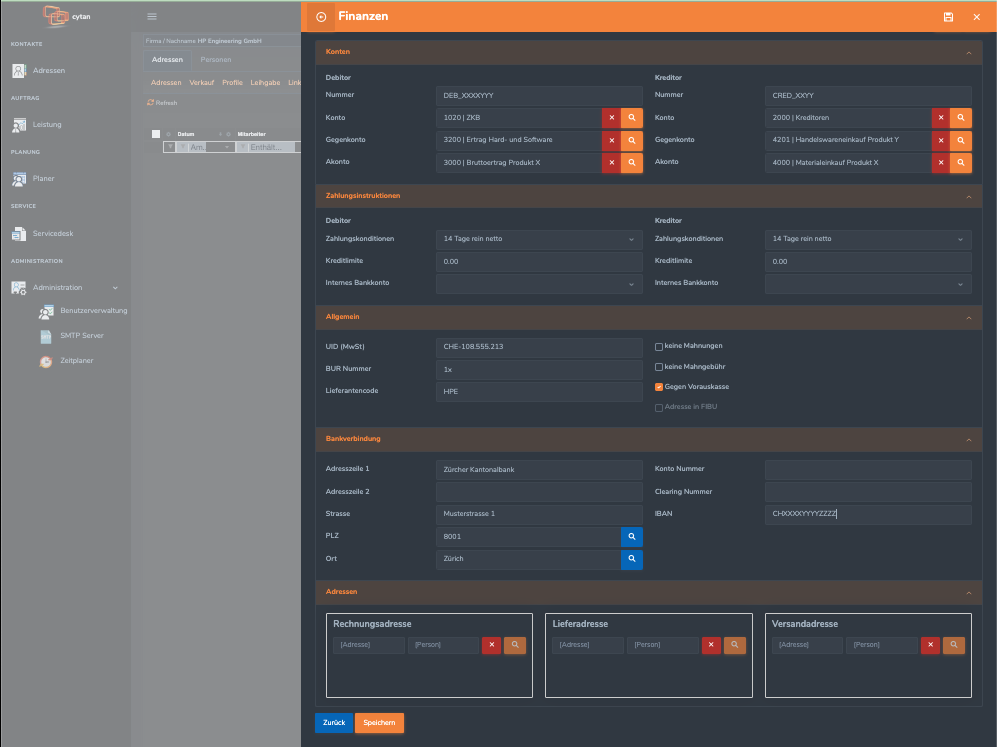Collapse the Konten section
The width and height of the screenshot is (997, 747).
(x=968, y=52)
